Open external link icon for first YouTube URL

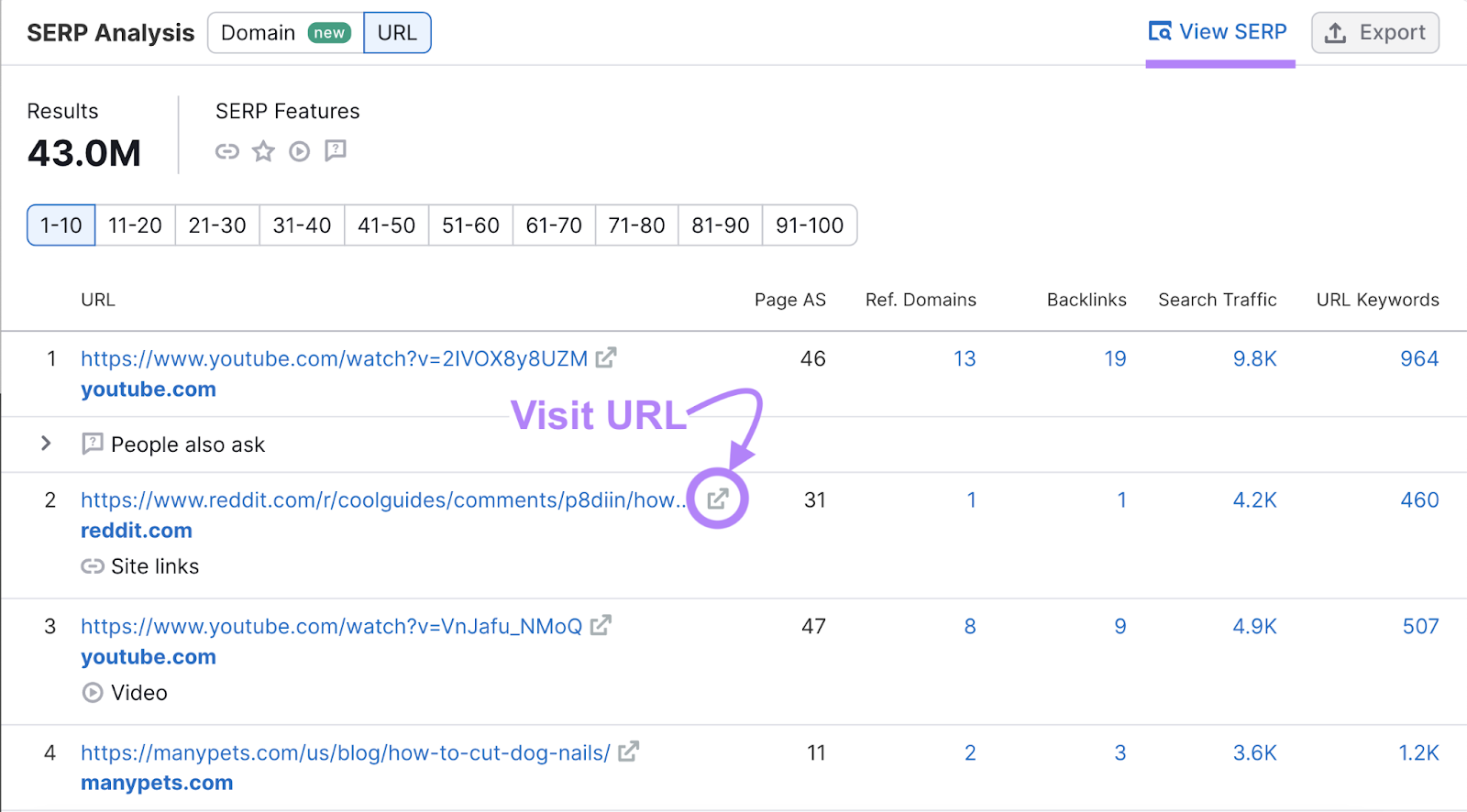pos(605,357)
